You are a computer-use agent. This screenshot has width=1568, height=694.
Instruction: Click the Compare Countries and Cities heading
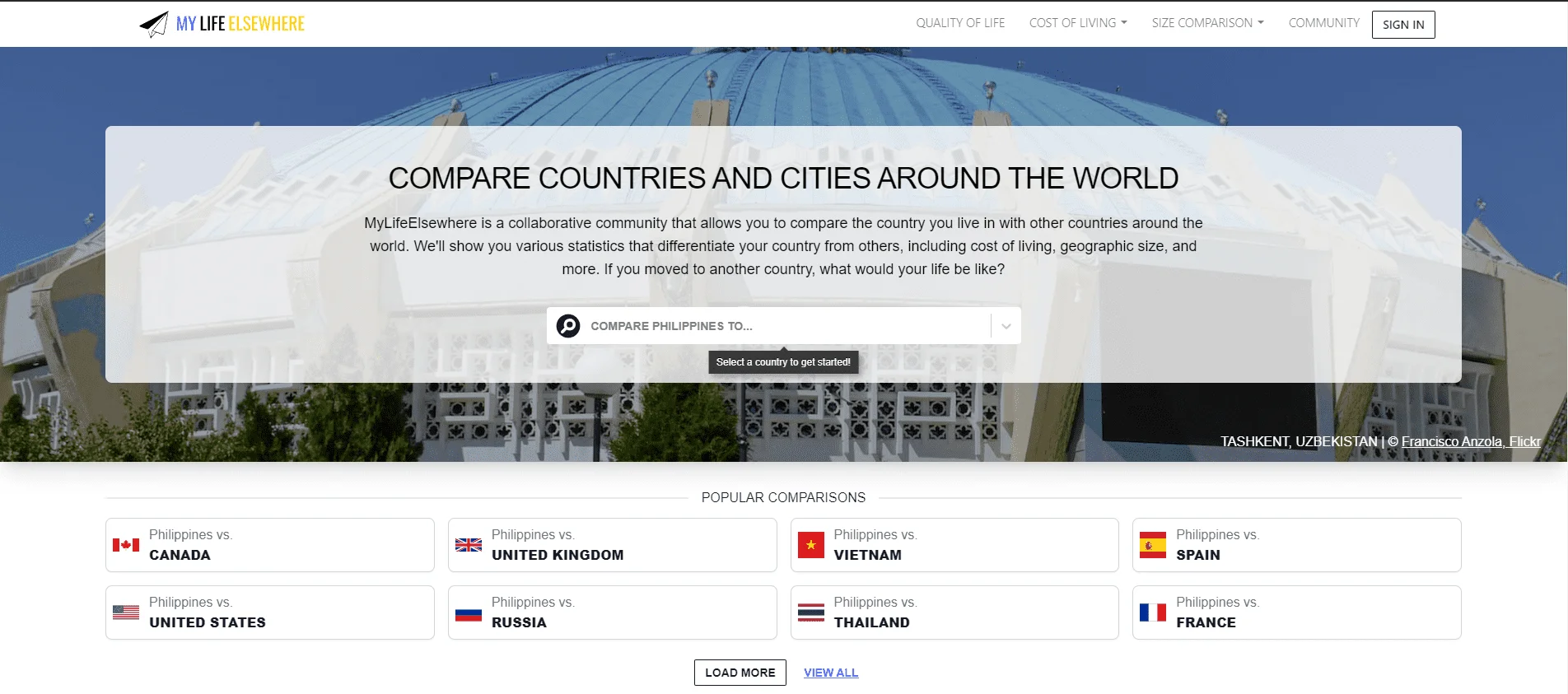pos(784,178)
